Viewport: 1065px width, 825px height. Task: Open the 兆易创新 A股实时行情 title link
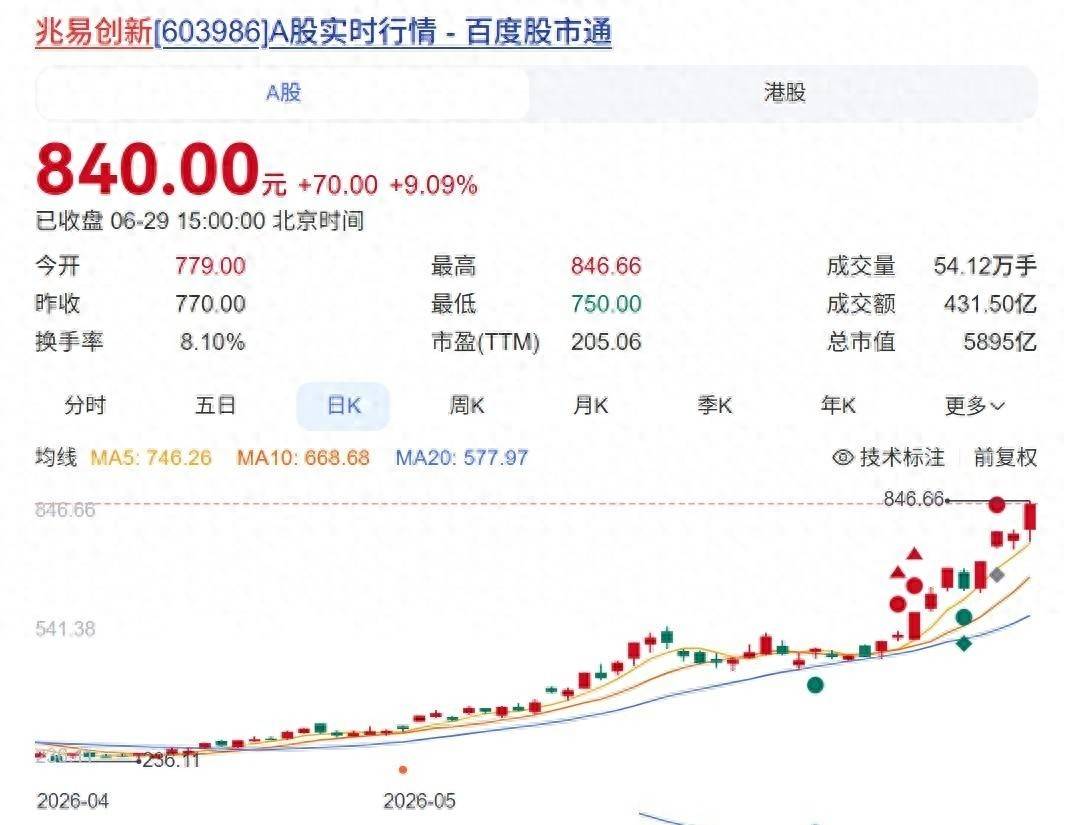323,32
